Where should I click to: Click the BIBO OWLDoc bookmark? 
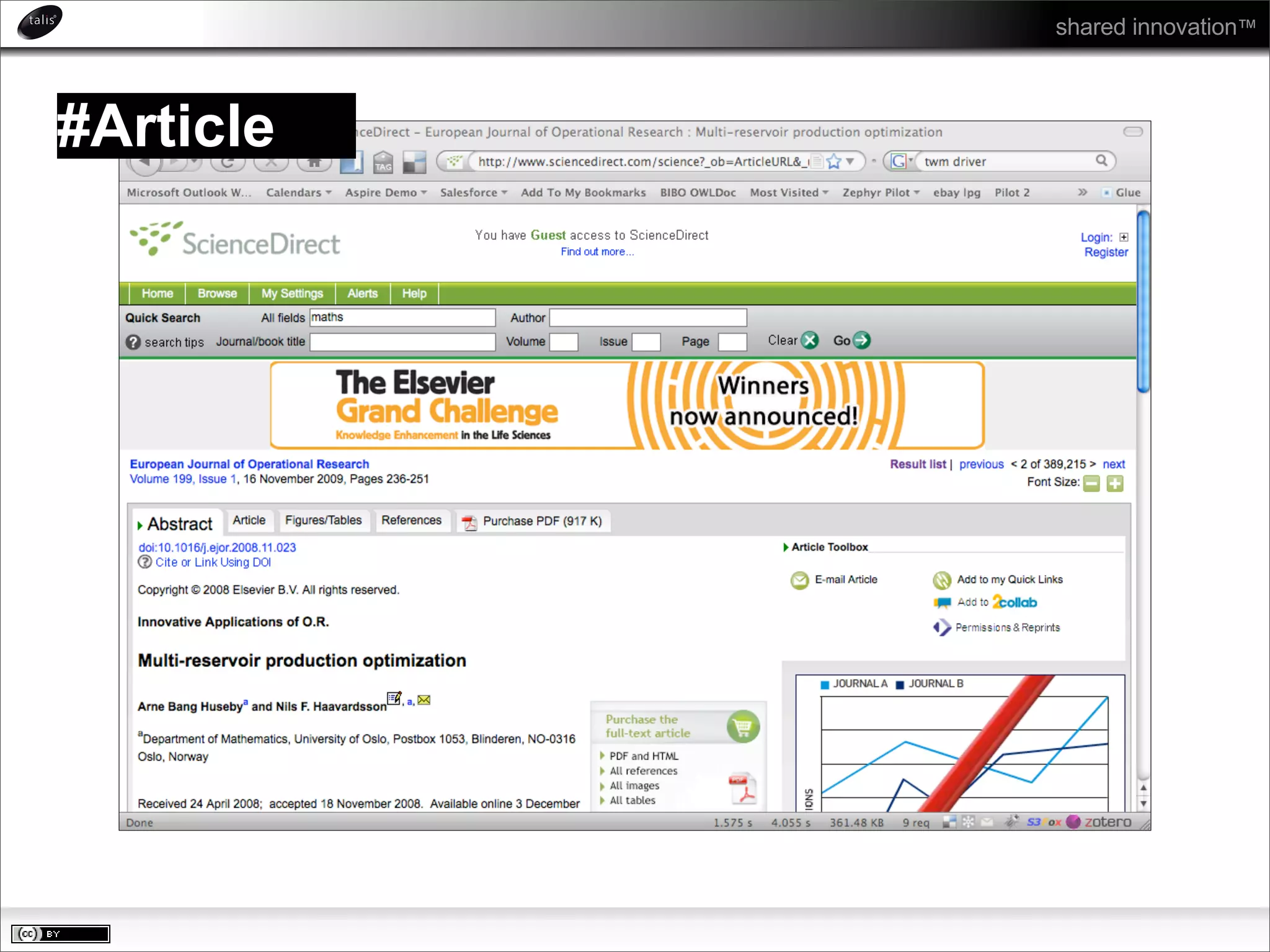tap(698, 193)
